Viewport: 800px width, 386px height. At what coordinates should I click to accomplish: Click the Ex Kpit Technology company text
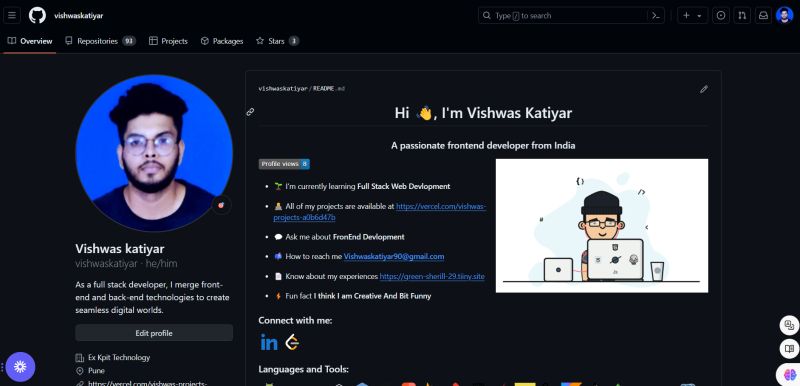[x=119, y=357]
